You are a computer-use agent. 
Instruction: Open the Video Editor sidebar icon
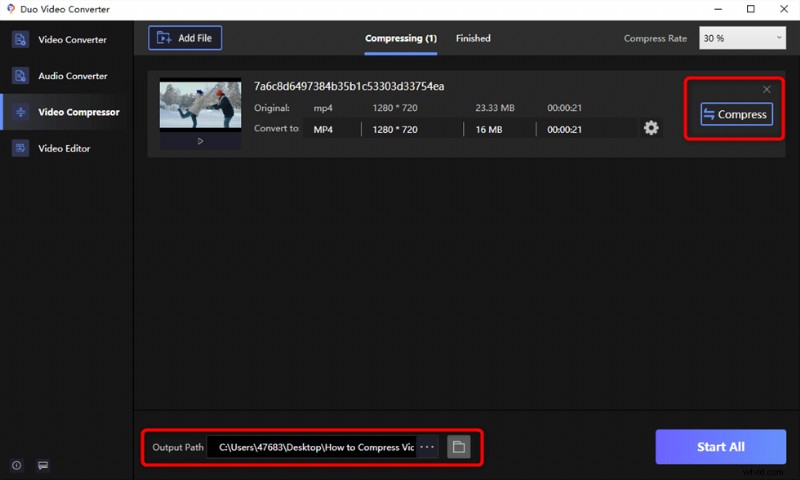tap(20, 148)
